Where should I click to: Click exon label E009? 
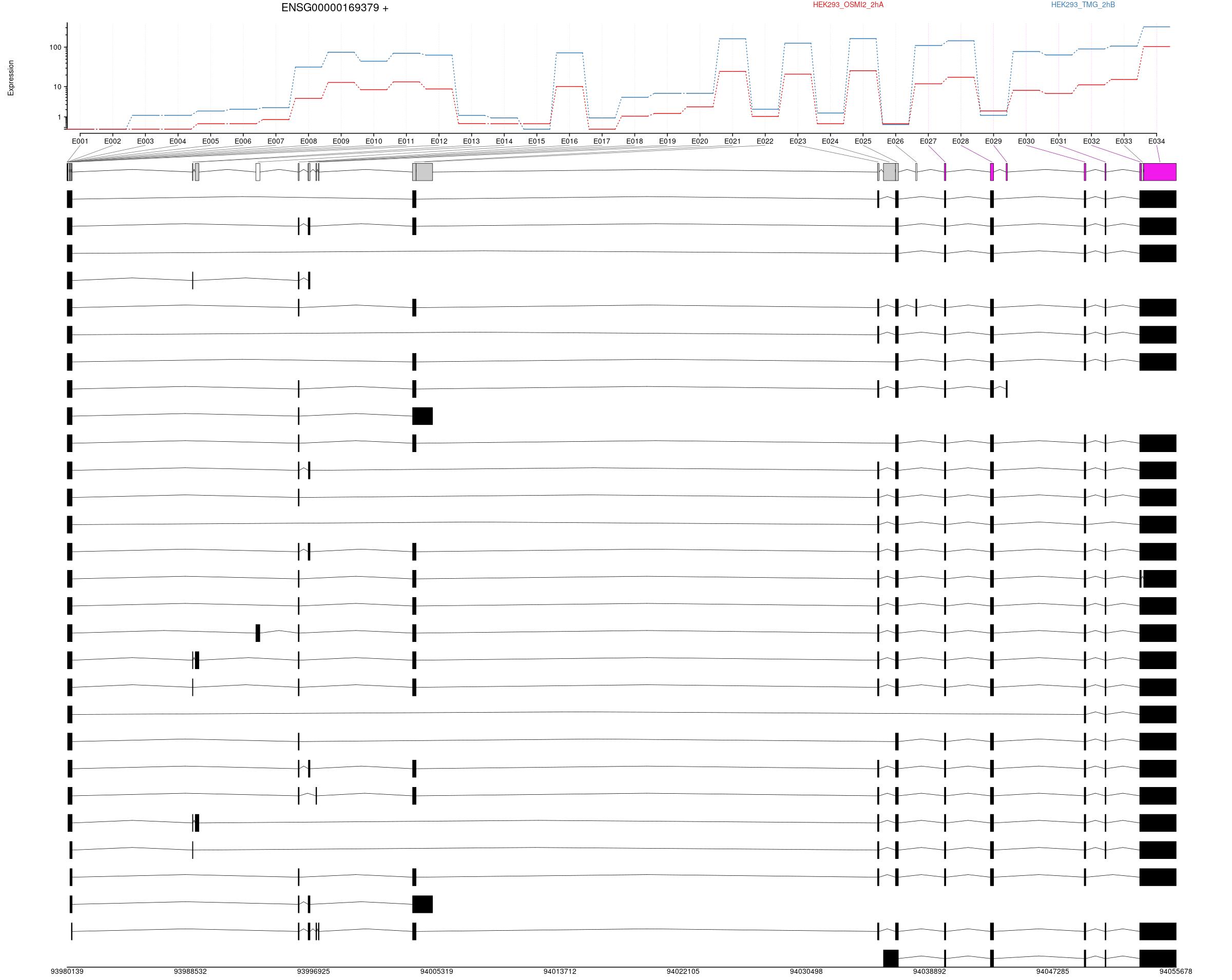pos(341,141)
